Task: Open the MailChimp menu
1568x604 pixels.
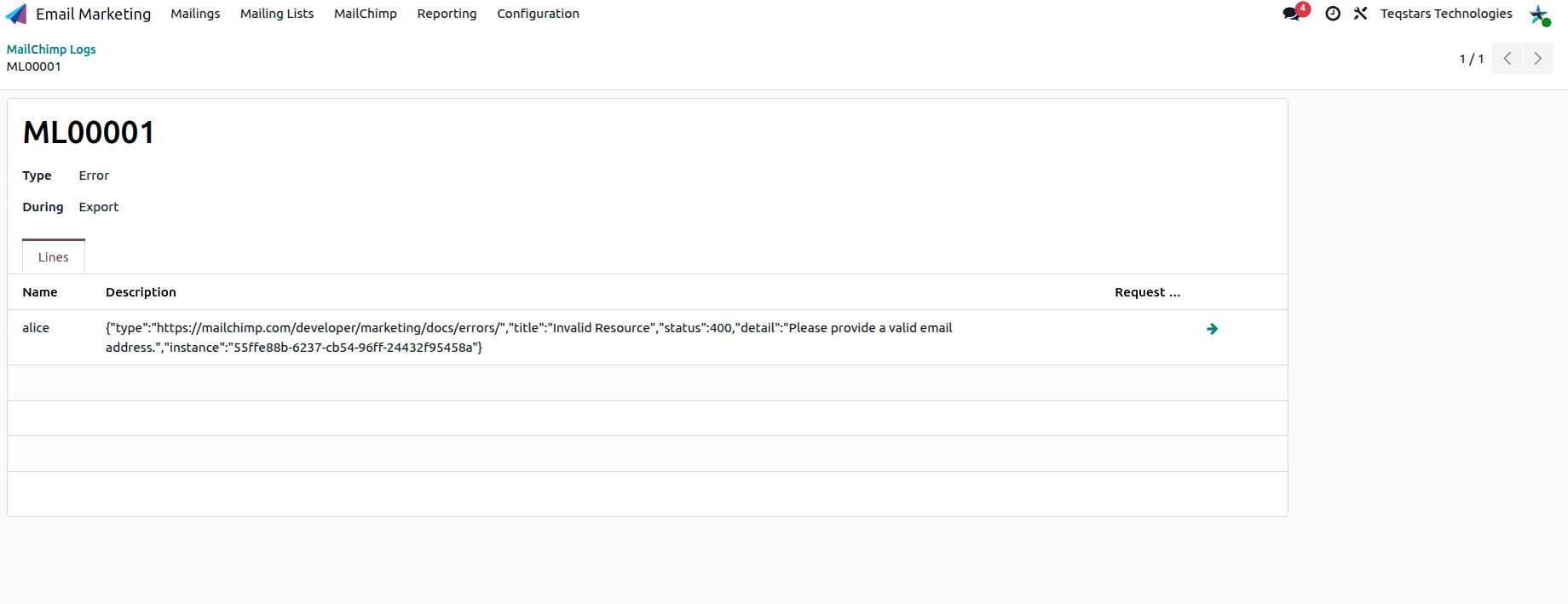Action: point(366,14)
